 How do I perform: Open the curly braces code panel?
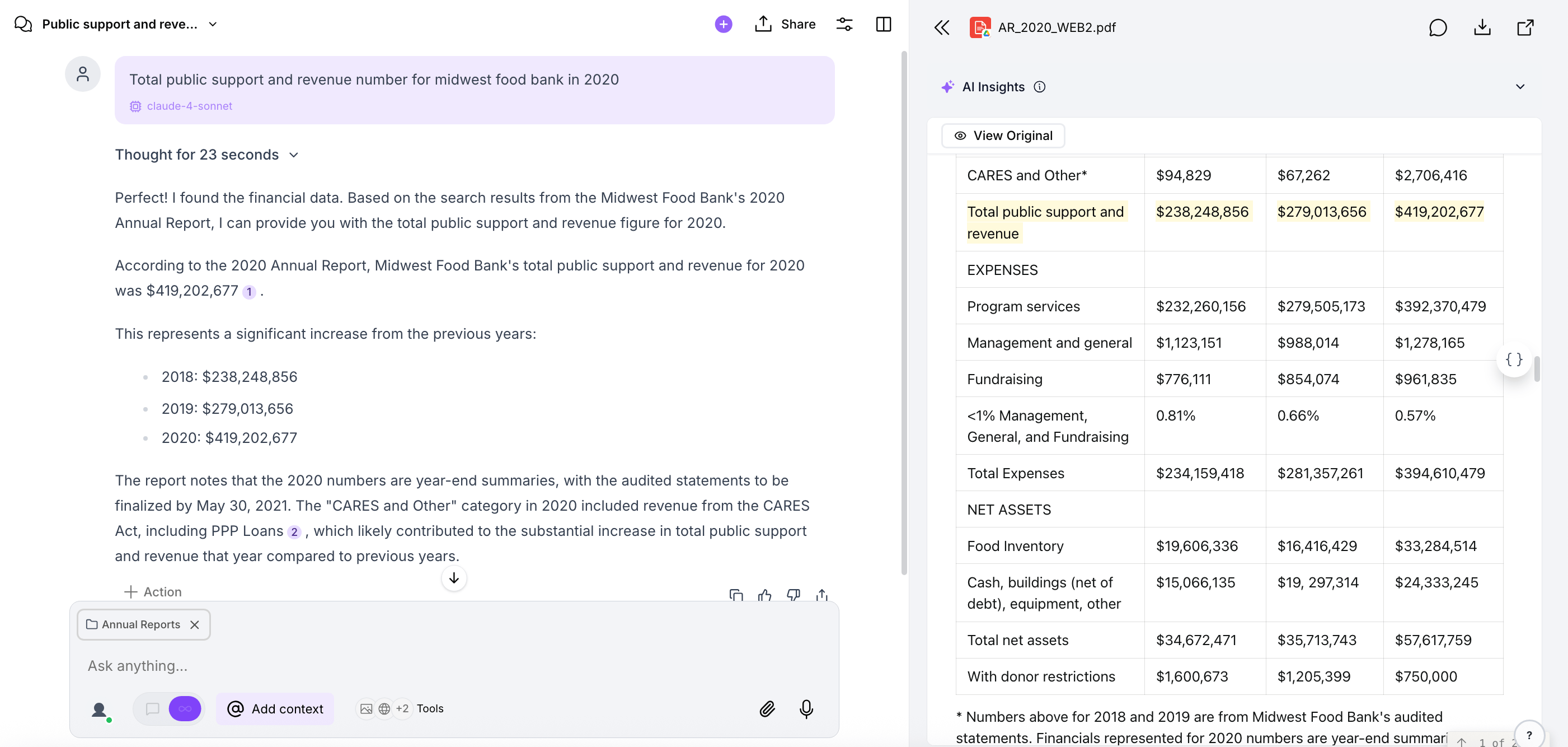click(1514, 359)
